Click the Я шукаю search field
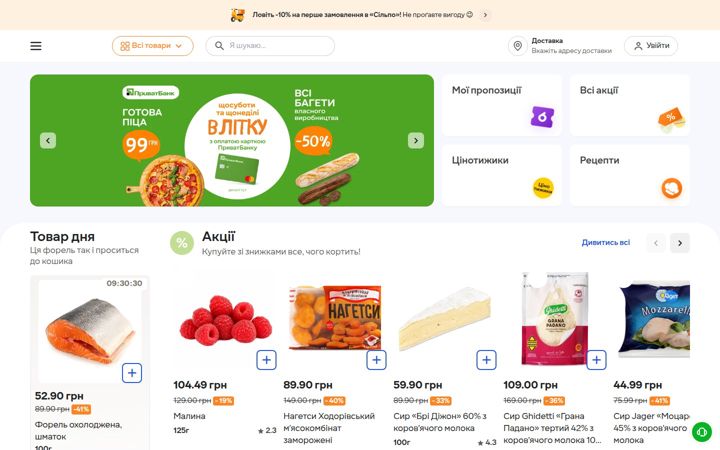Viewport: 720px width, 450px height. click(x=270, y=46)
